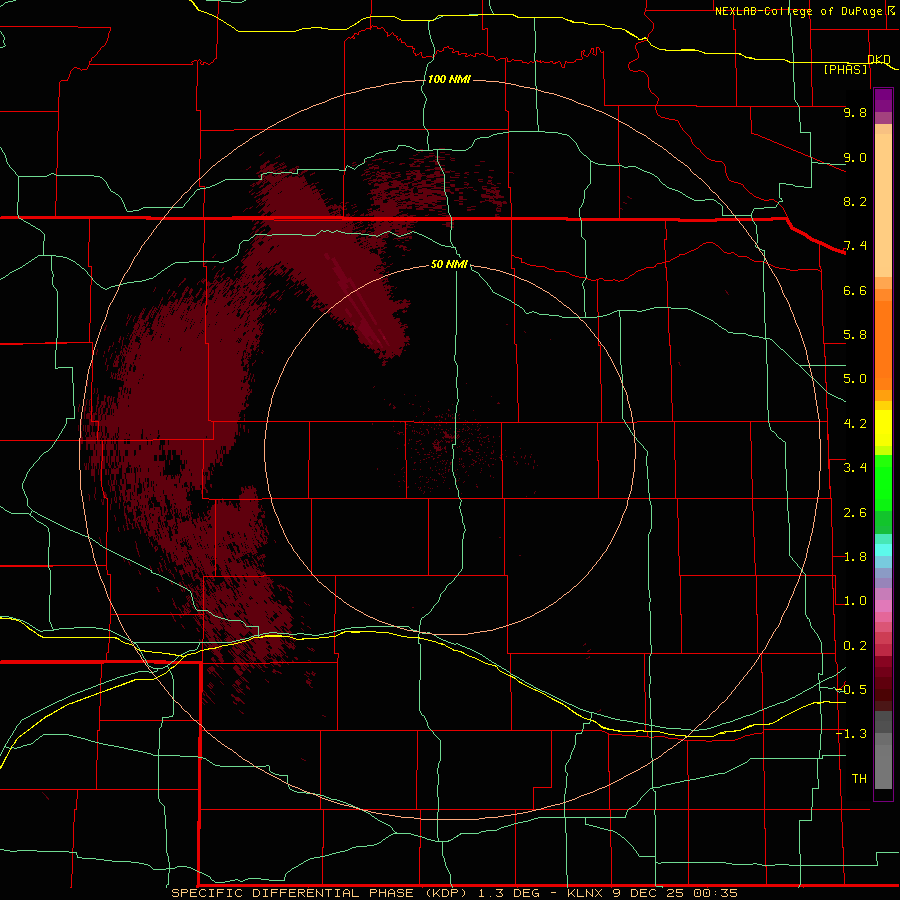Click the 4.2 color scale value
The width and height of the screenshot is (900, 900).
tap(855, 423)
